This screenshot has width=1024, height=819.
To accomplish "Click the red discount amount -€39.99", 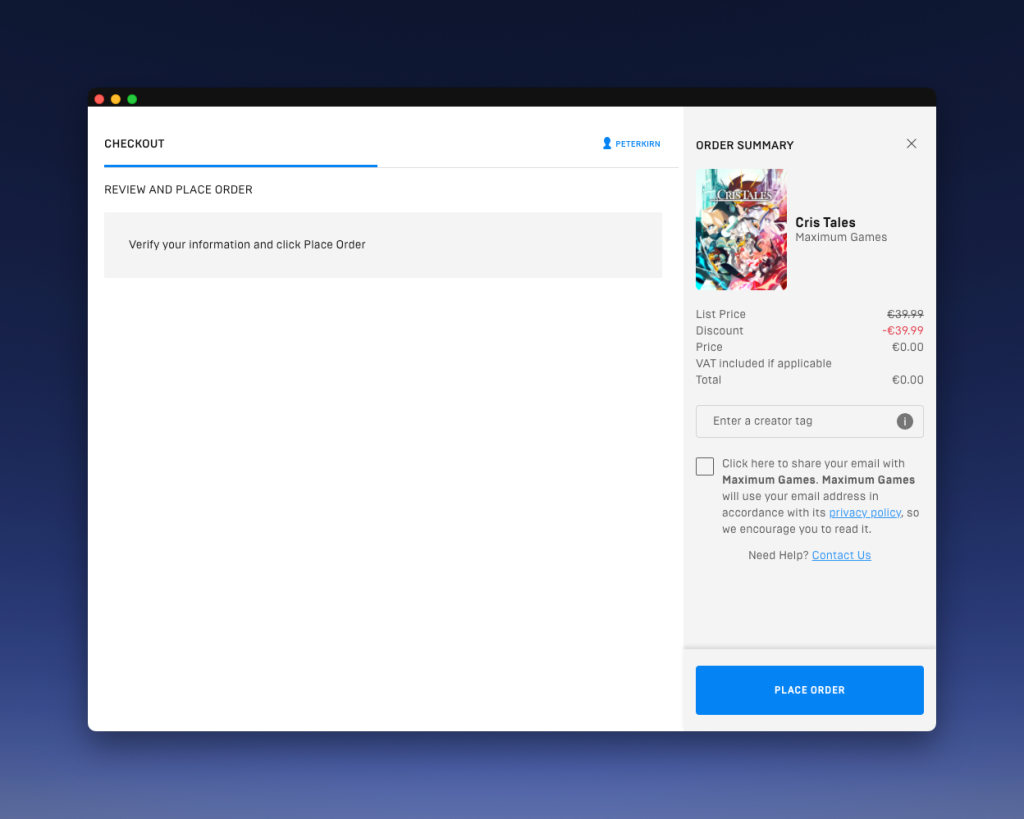I will pos(902,331).
